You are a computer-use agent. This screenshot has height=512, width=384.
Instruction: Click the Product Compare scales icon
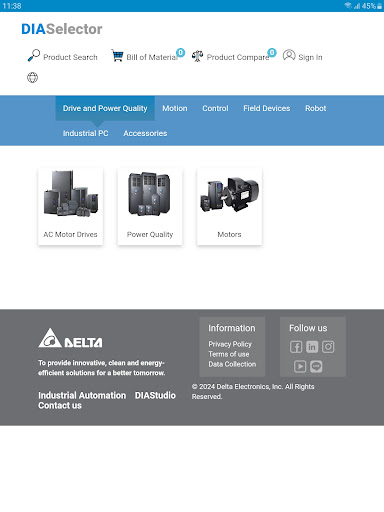click(197, 56)
